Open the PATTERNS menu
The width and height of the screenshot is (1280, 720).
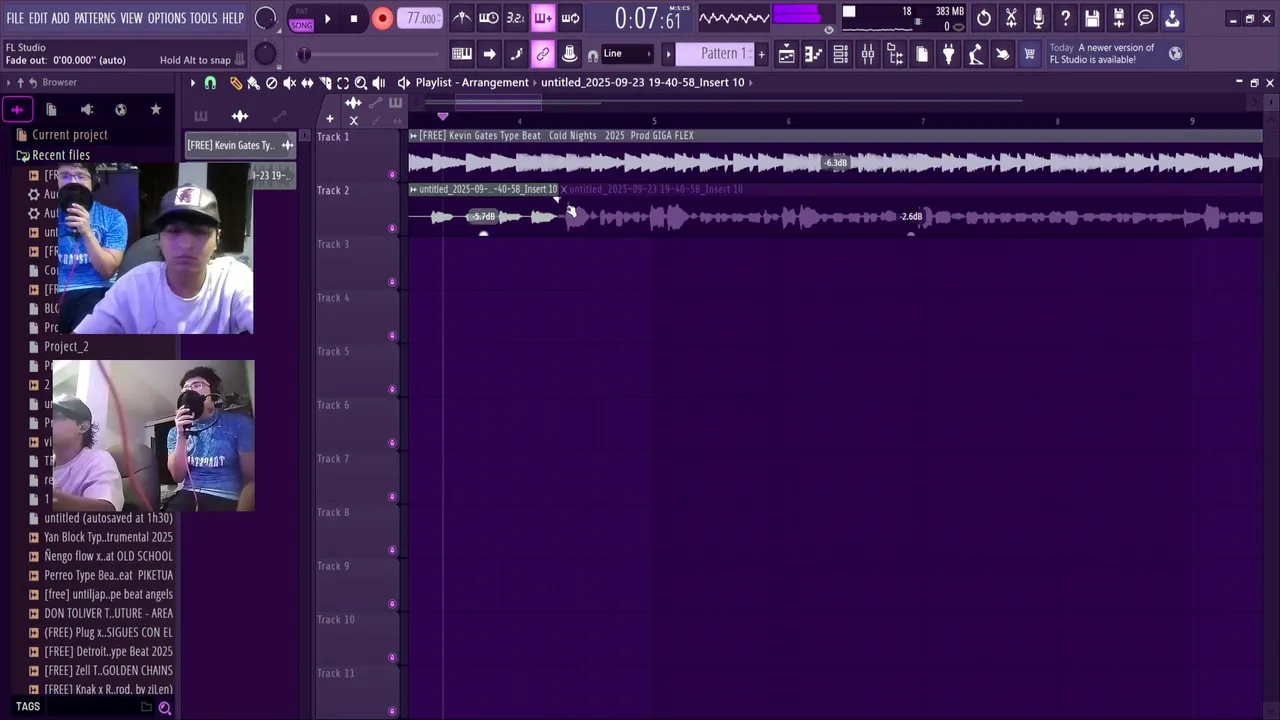(95, 18)
